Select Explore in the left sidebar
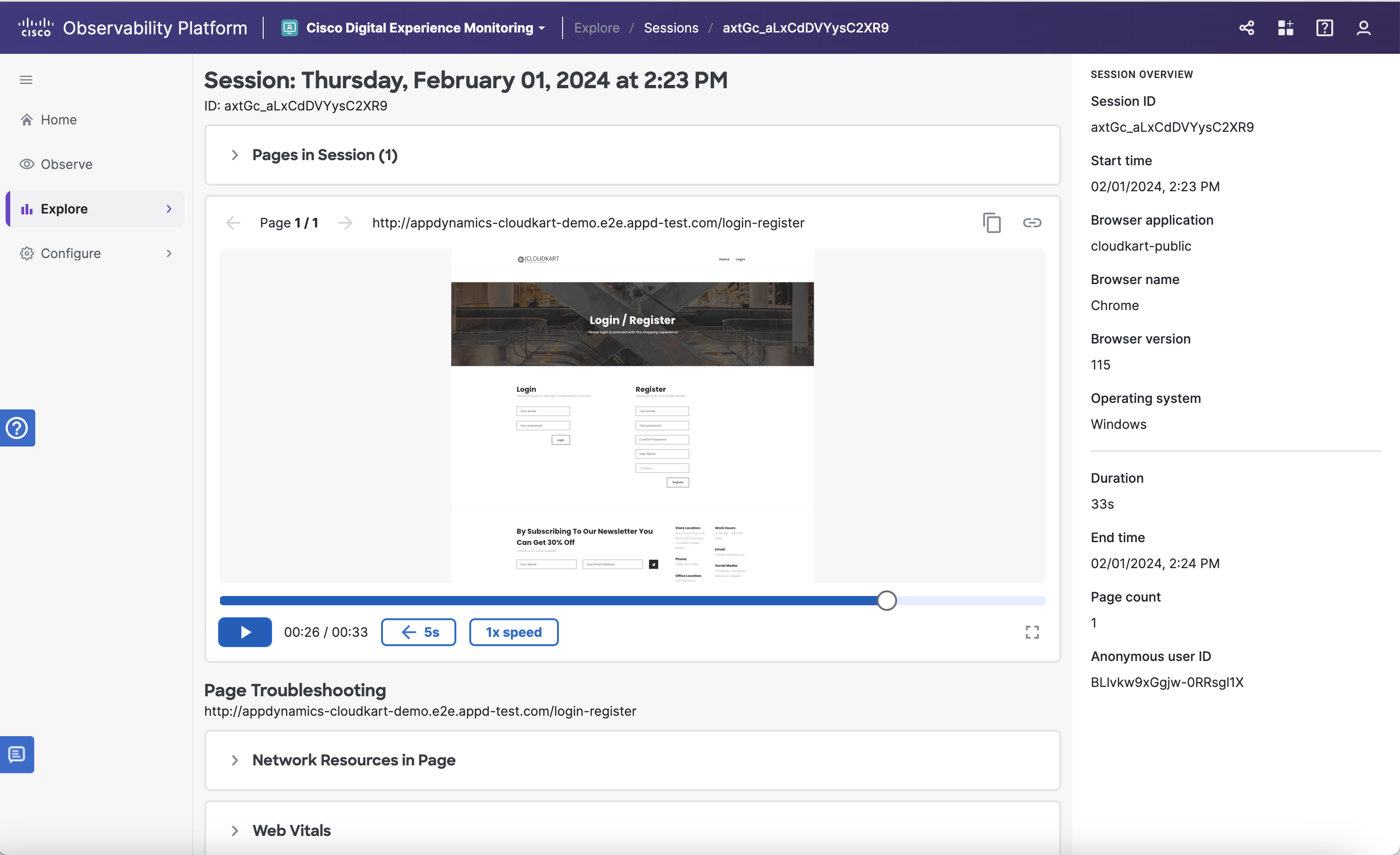The width and height of the screenshot is (1400, 855). click(x=64, y=208)
